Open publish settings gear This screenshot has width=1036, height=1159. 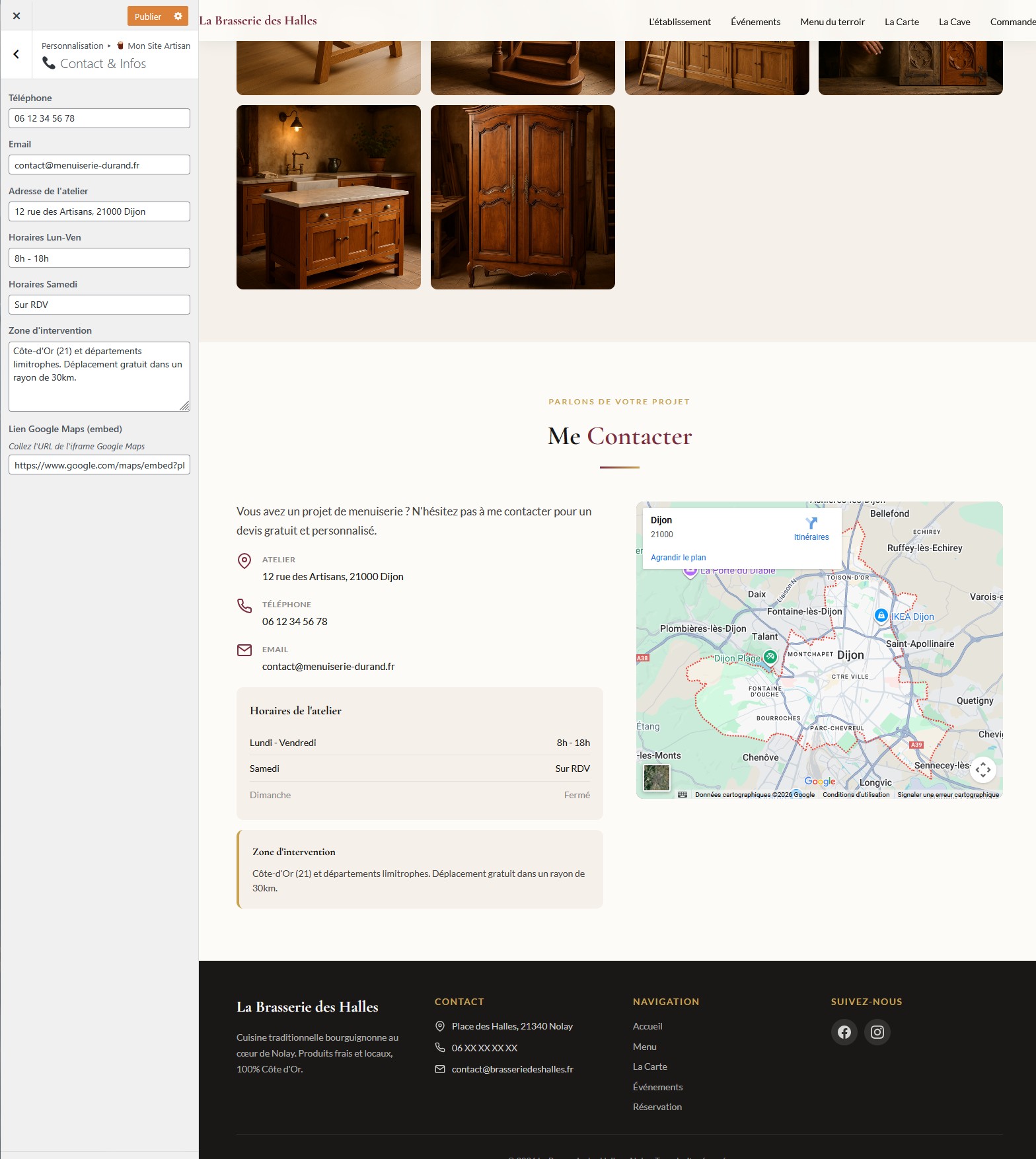pyautogui.click(x=178, y=16)
